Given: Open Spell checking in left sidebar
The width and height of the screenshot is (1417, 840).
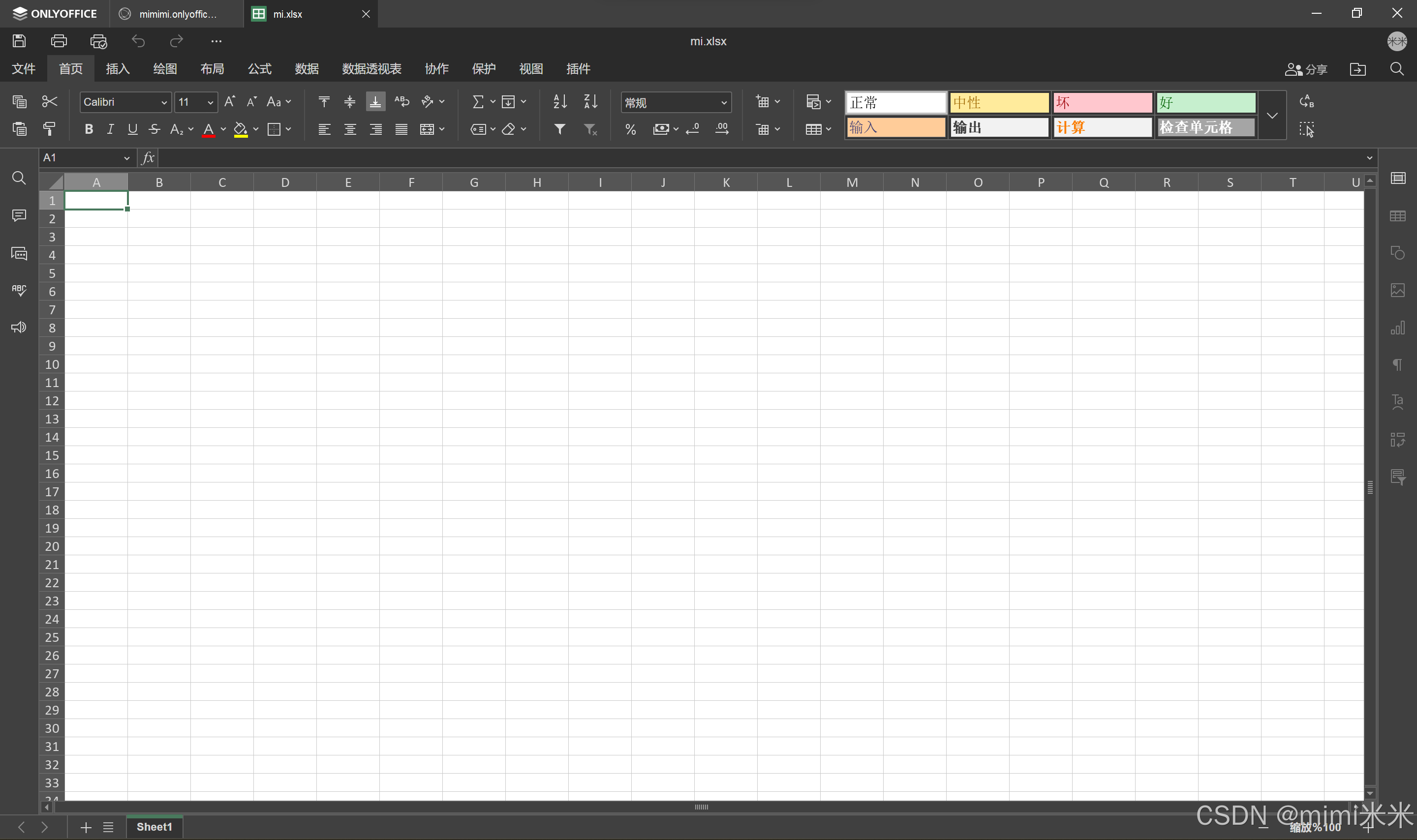Looking at the screenshot, I should tap(19, 290).
